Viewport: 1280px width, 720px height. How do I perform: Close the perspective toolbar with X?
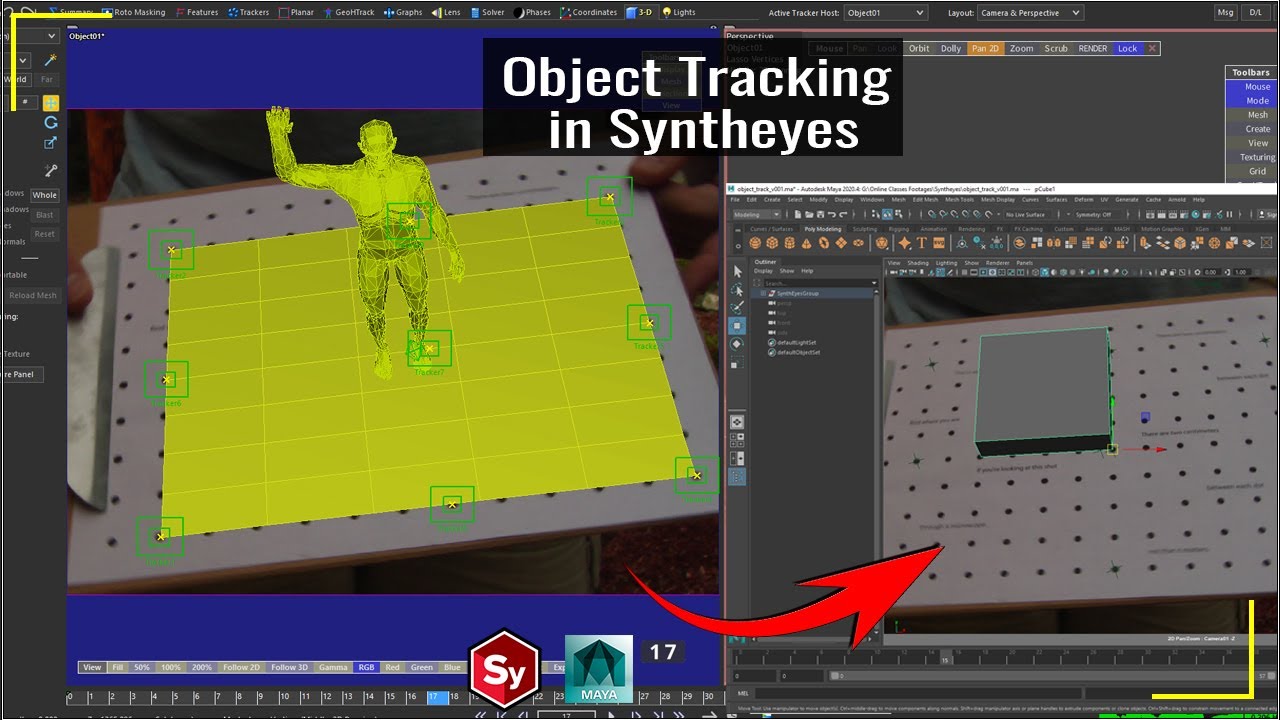(x=1152, y=48)
